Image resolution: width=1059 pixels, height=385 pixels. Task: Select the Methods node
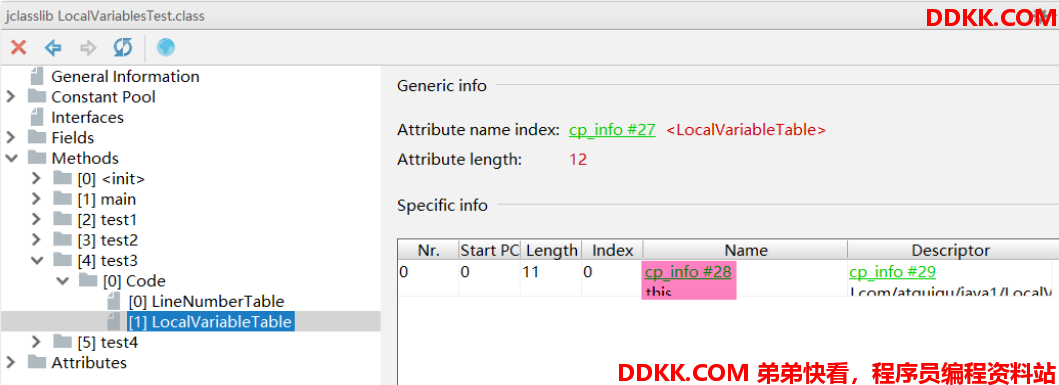coord(85,158)
